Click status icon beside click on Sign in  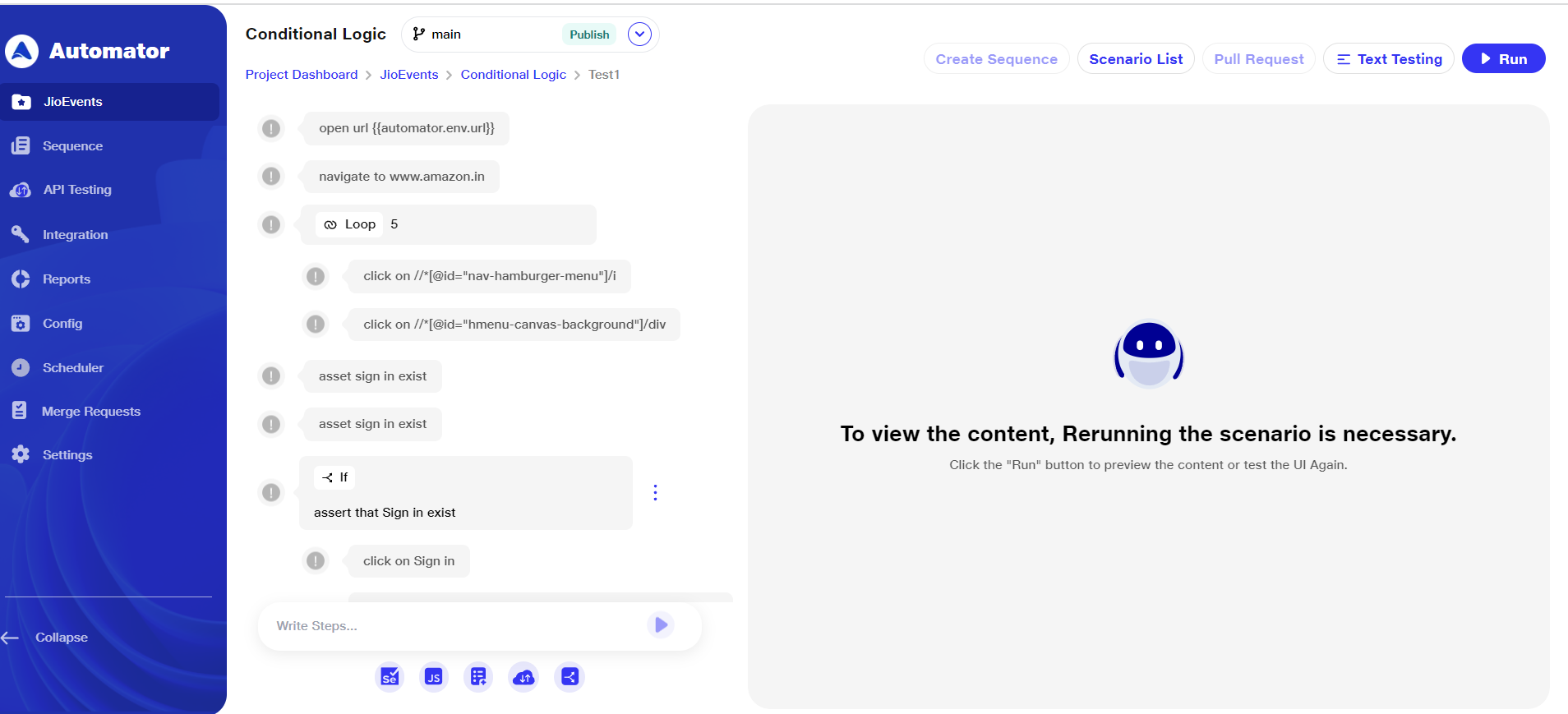316,561
